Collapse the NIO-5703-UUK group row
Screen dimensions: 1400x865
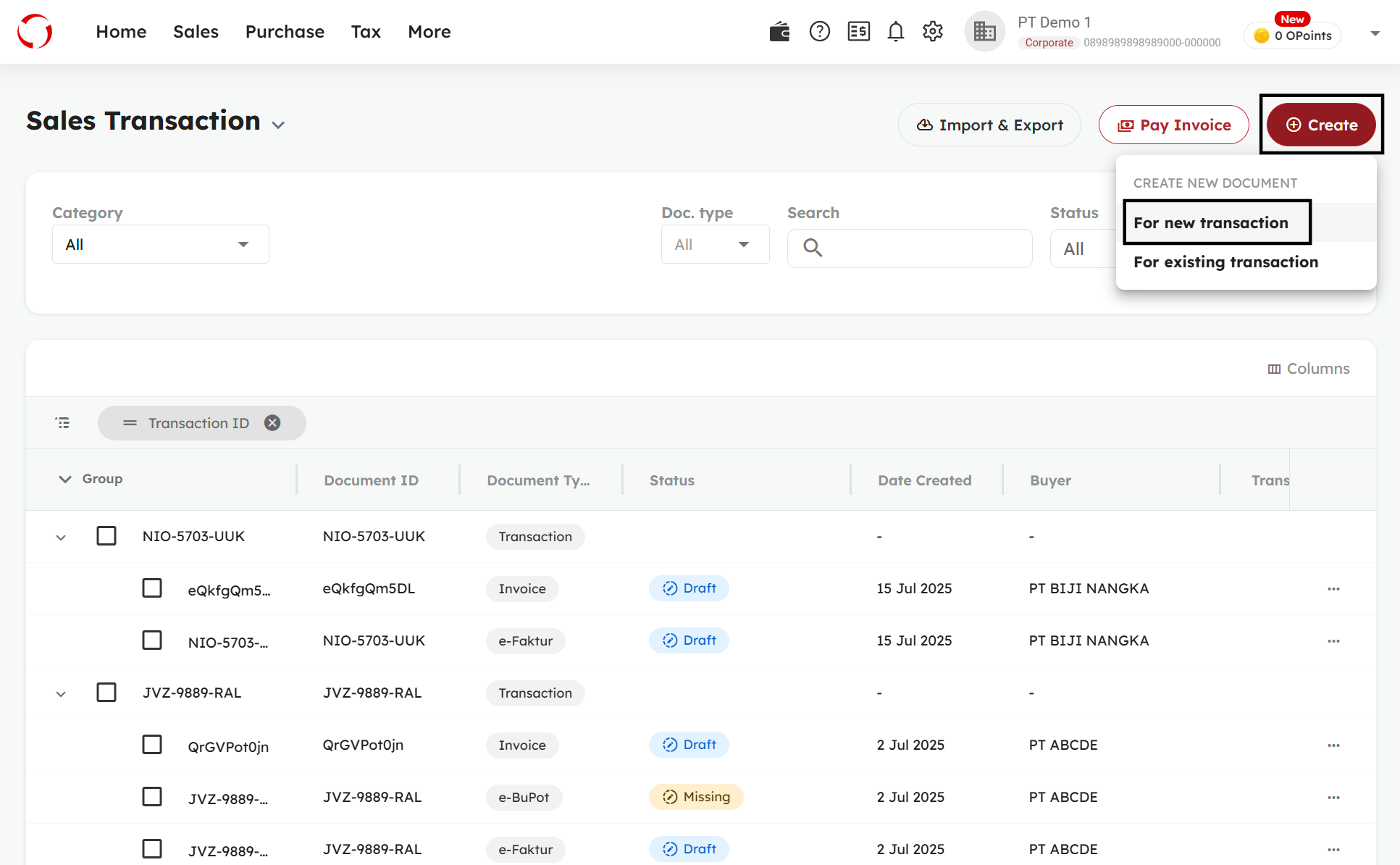61,537
